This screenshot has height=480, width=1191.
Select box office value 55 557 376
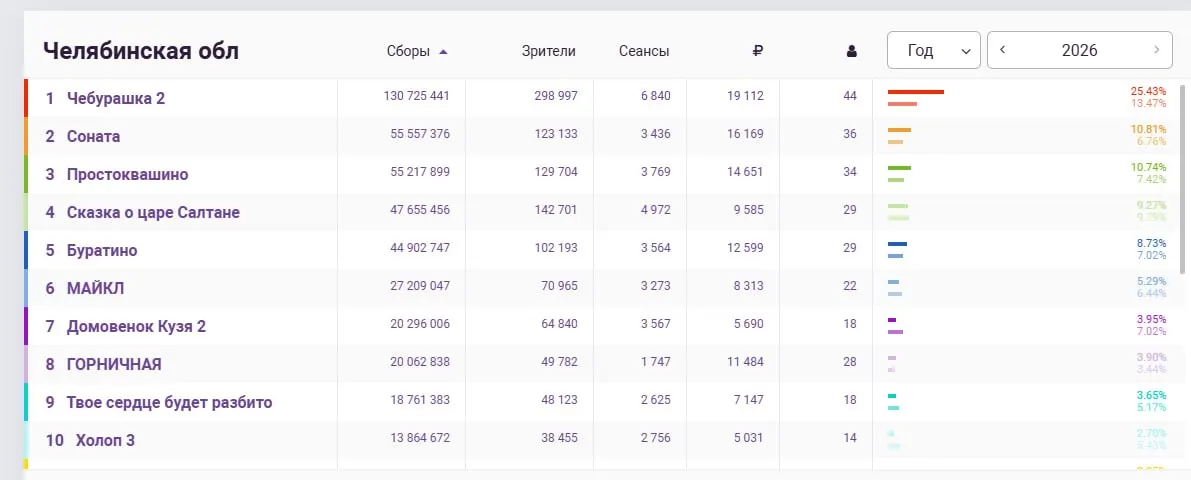pos(420,134)
